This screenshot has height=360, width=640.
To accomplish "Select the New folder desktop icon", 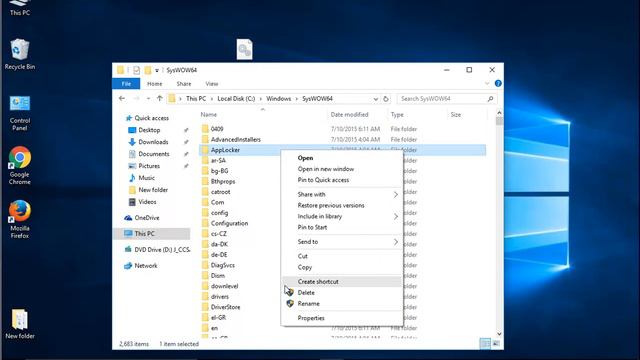I will [20, 324].
